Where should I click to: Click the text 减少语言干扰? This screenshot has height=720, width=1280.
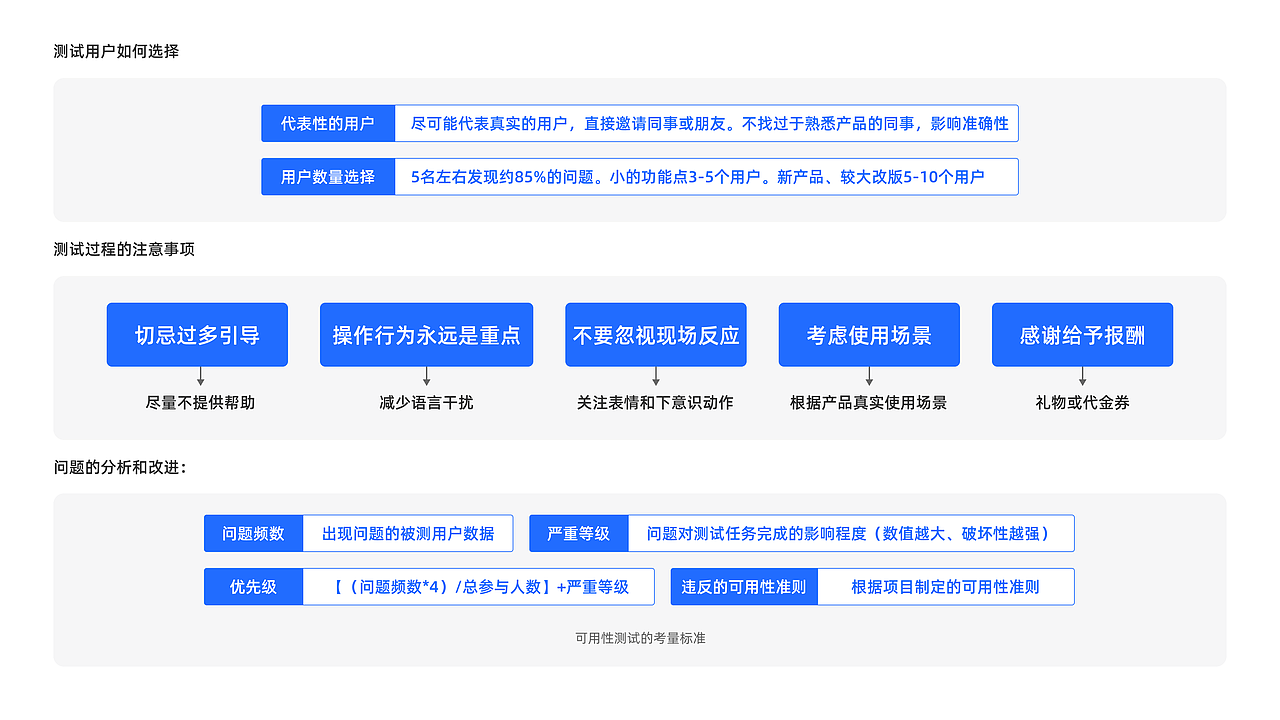[426, 402]
